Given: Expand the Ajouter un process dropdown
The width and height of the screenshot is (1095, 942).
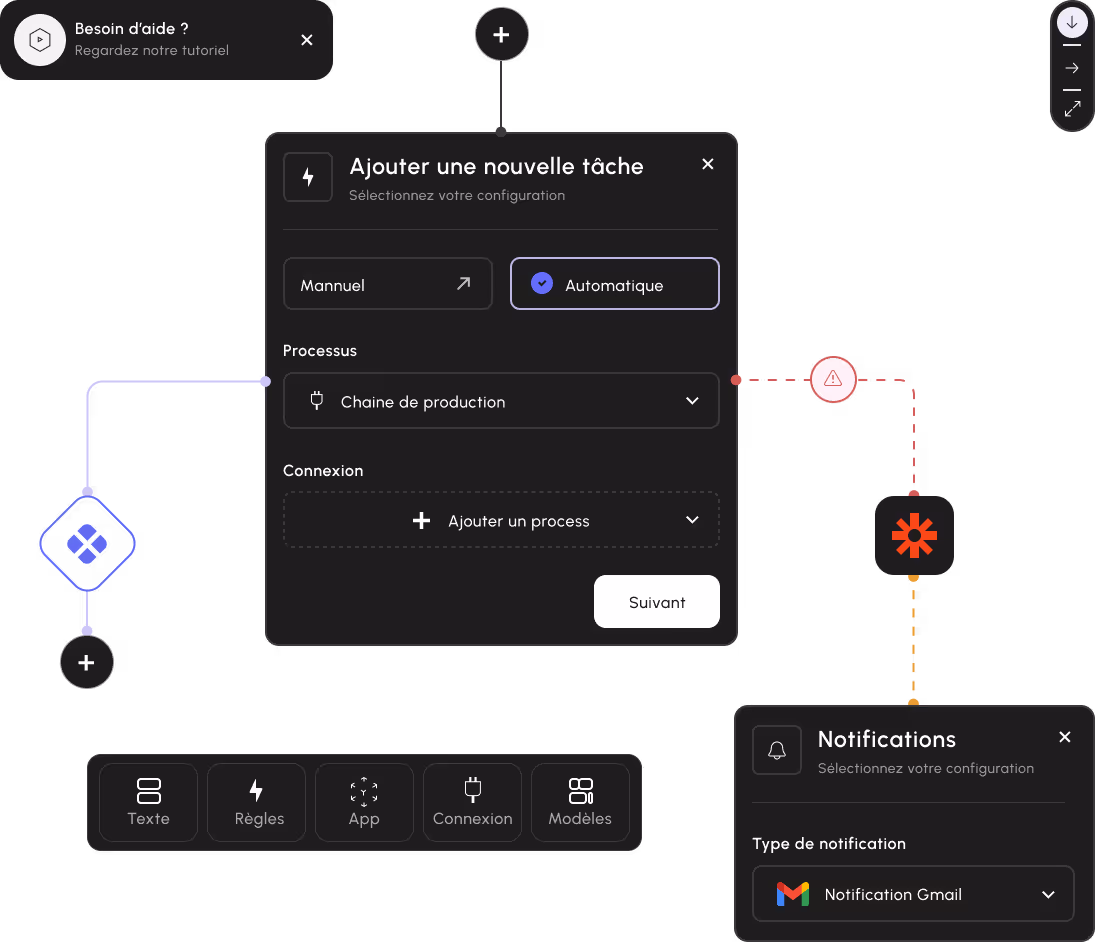Looking at the screenshot, I should pos(501,520).
